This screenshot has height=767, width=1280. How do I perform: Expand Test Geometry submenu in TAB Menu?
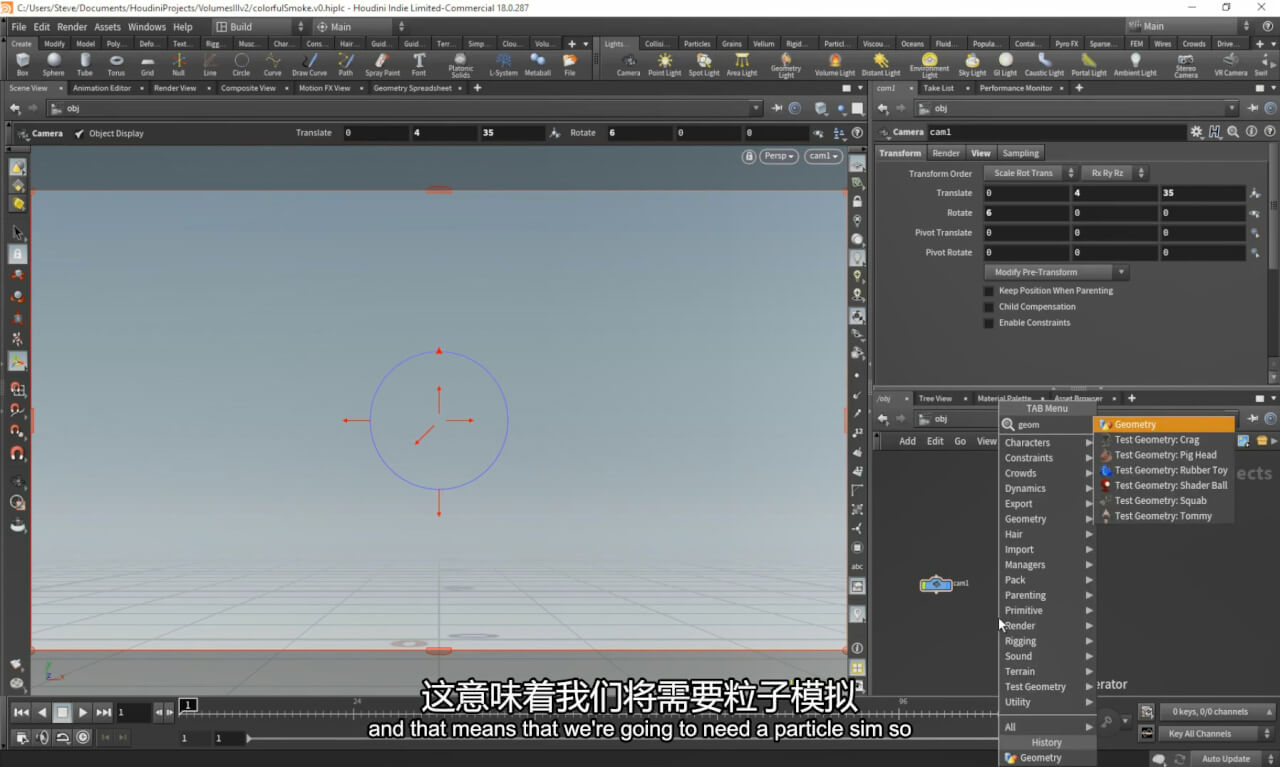point(1048,687)
